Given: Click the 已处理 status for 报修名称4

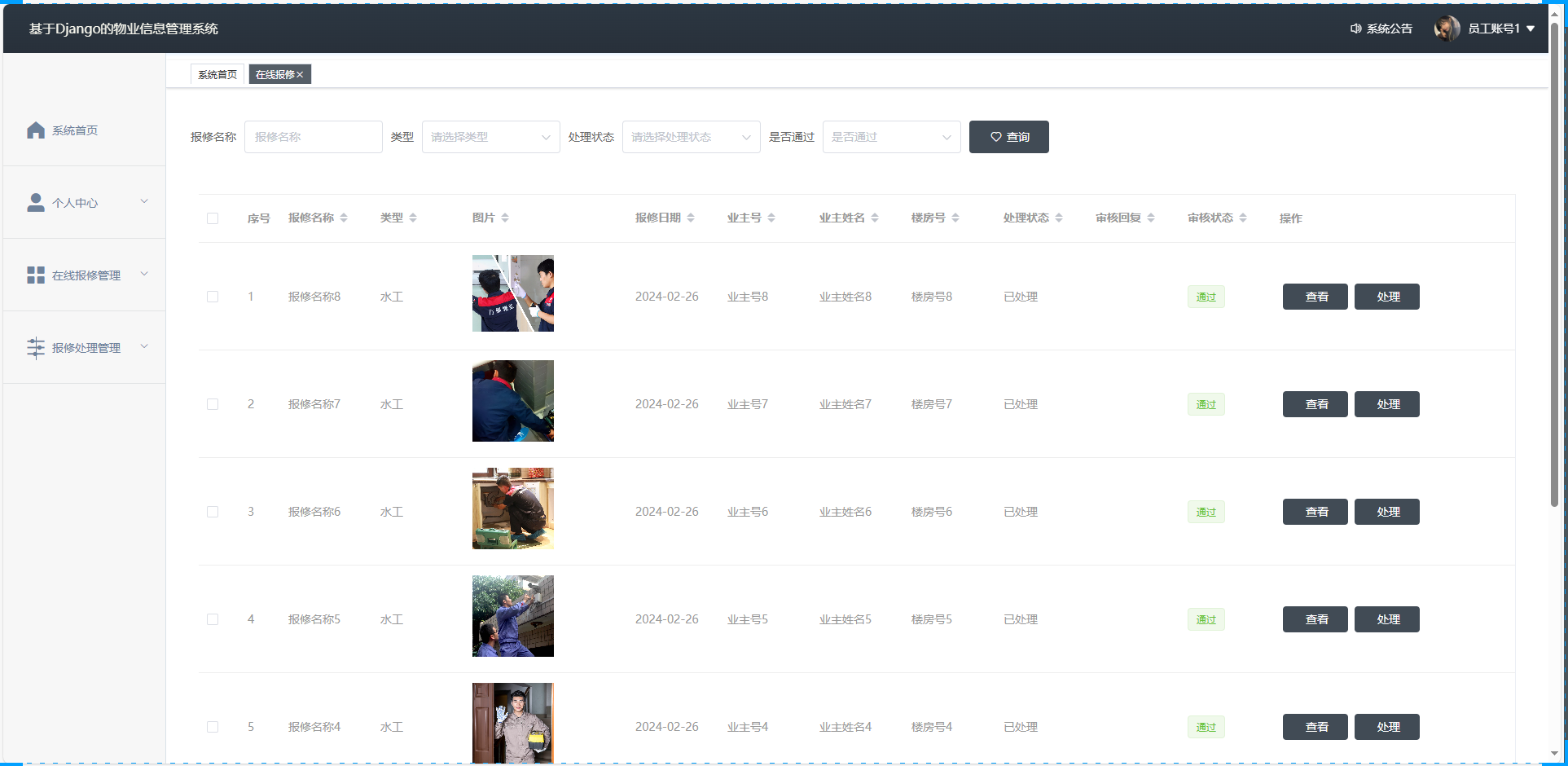Looking at the screenshot, I should [1021, 727].
